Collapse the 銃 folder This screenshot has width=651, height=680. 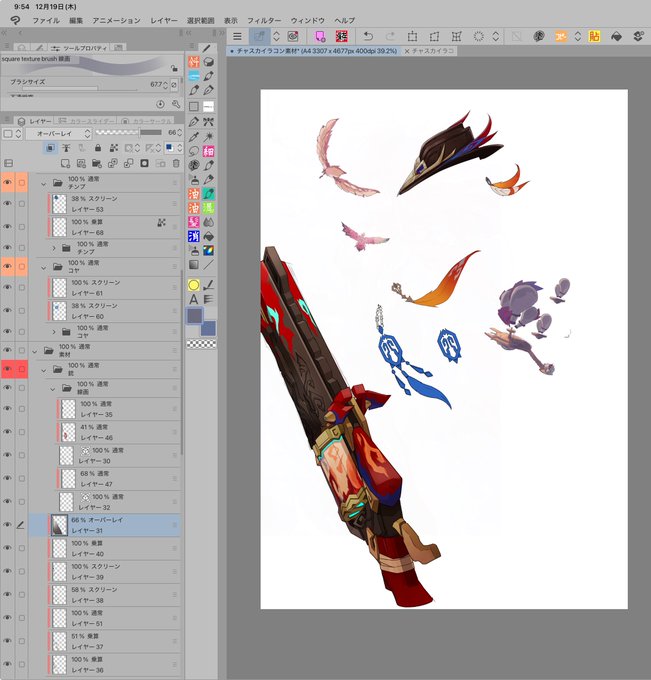(x=43, y=370)
